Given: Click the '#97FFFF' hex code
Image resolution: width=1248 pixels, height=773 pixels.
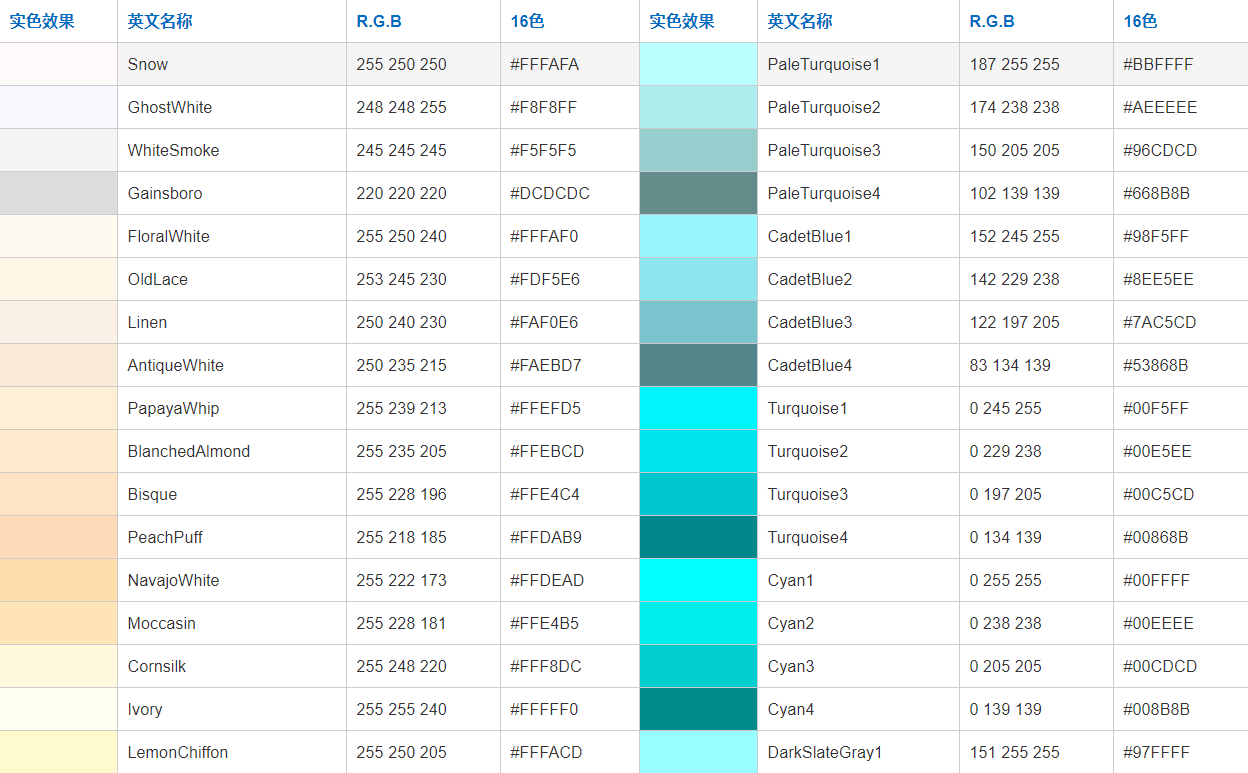Looking at the screenshot, I should coord(1156,752).
